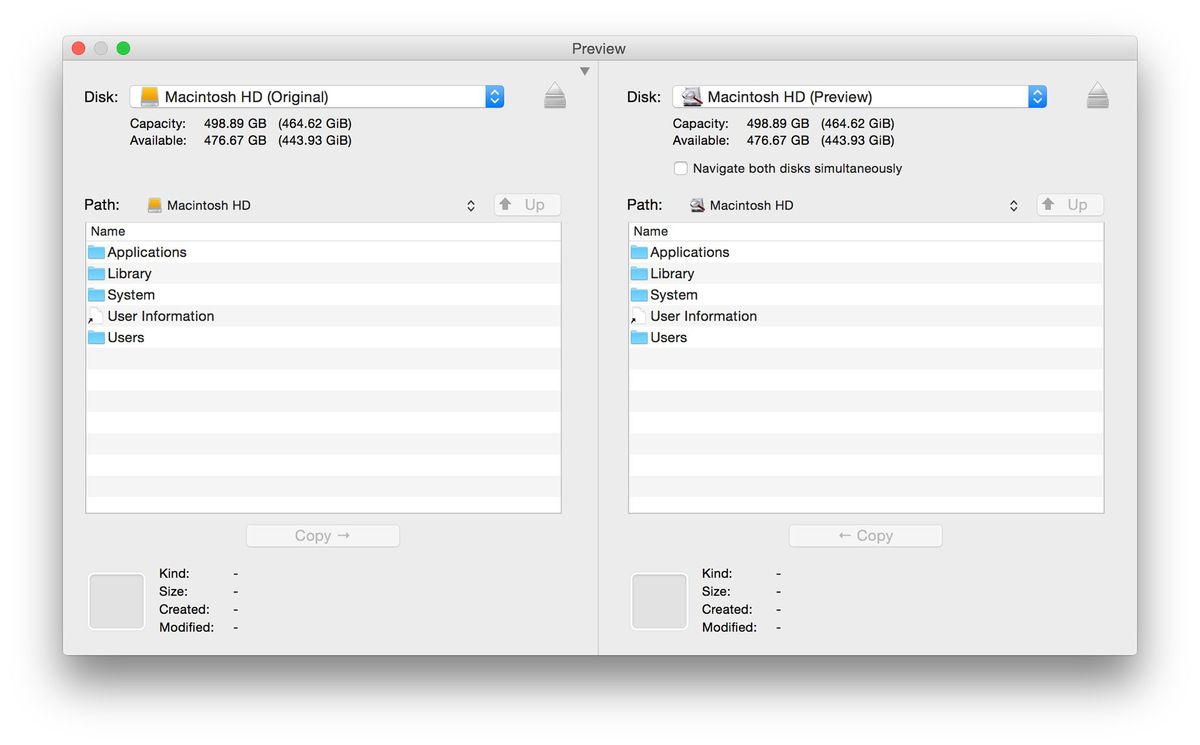Viewport: 1200px width, 745px height.
Task: Click the System folder icon in the right pane
Action: point(638,294)
